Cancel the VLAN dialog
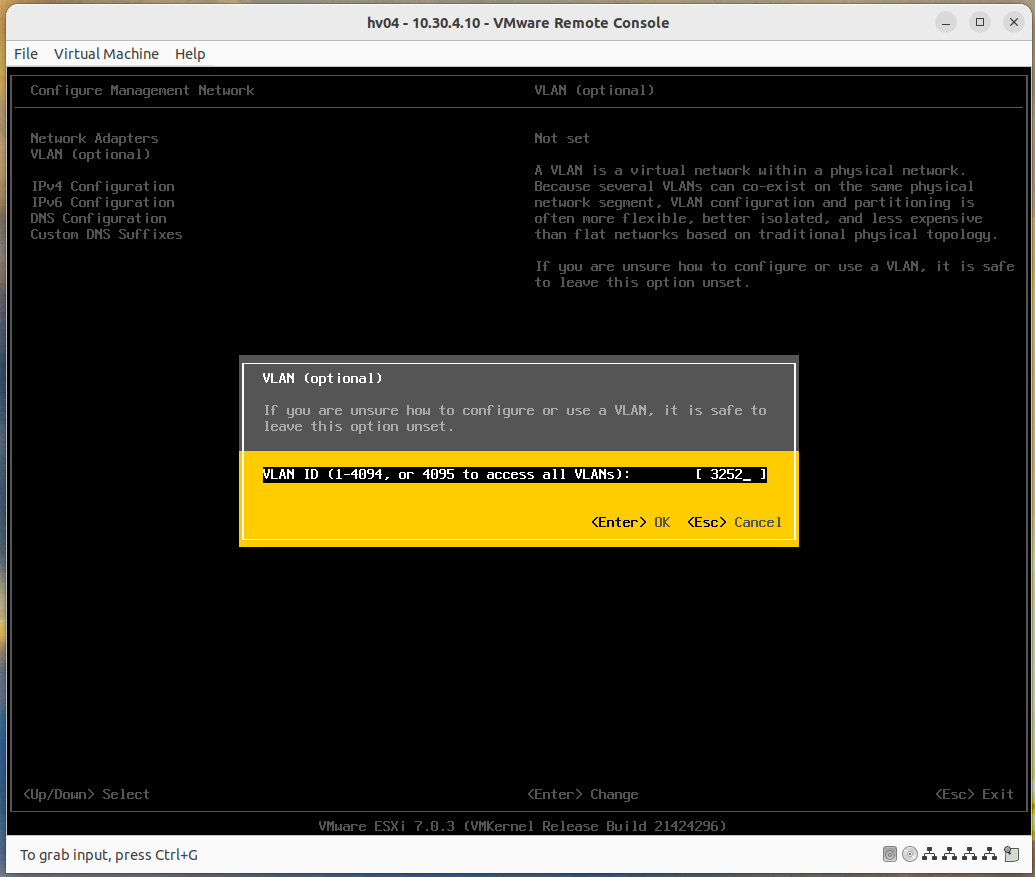 coord(735,522)
